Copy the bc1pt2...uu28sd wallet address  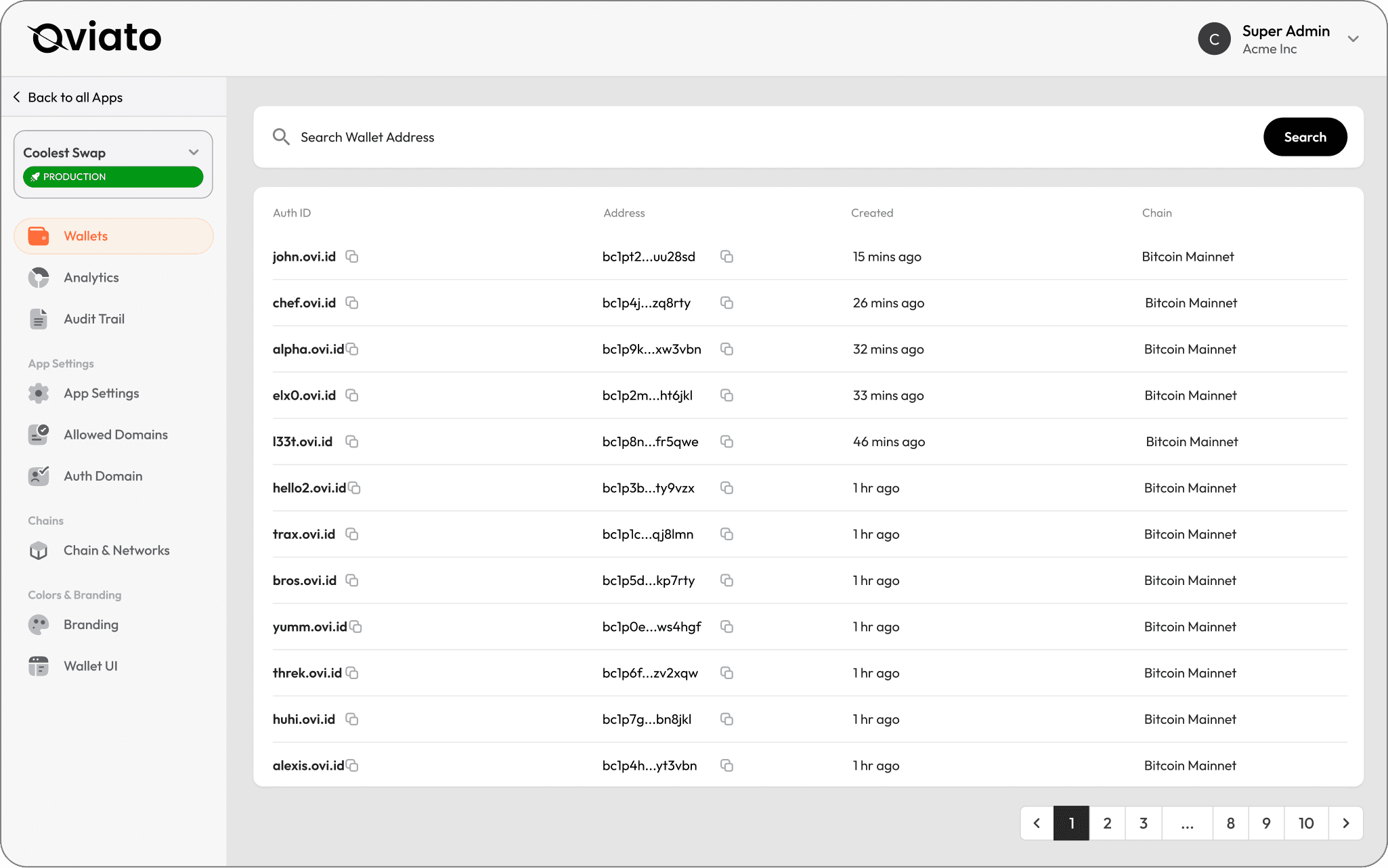pos(727,257)
